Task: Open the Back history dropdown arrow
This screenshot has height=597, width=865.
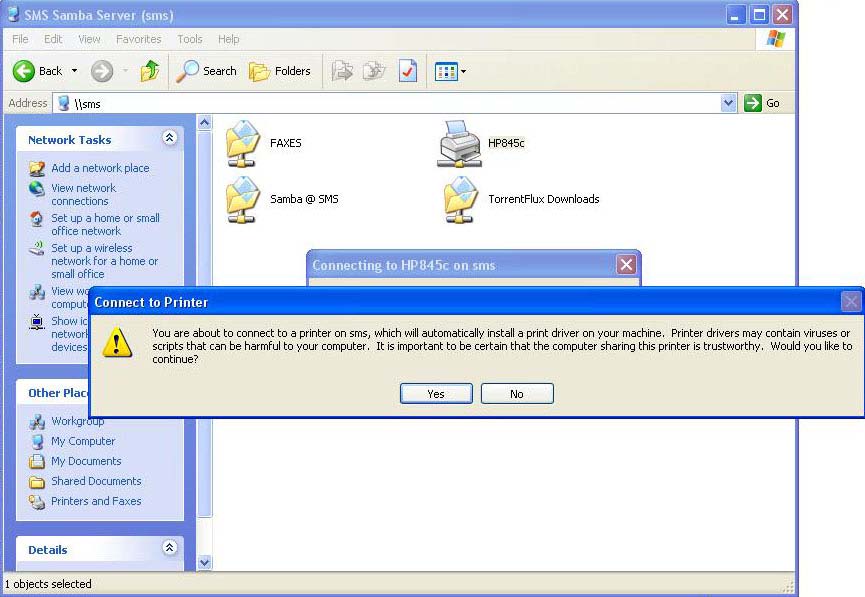Action: click(x=74, y=71)
